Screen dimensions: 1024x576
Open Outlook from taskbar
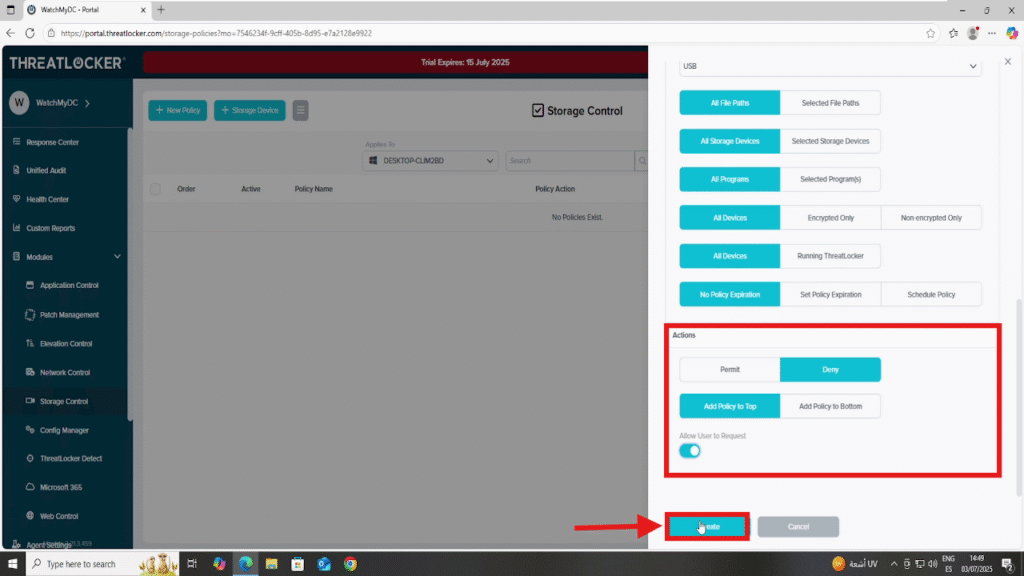pos(324,564)
